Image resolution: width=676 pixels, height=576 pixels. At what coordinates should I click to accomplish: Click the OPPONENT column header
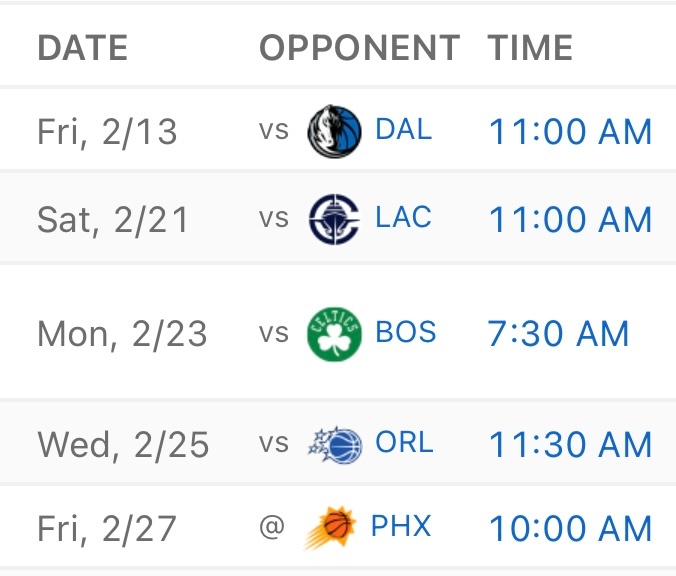pos(359,48)
